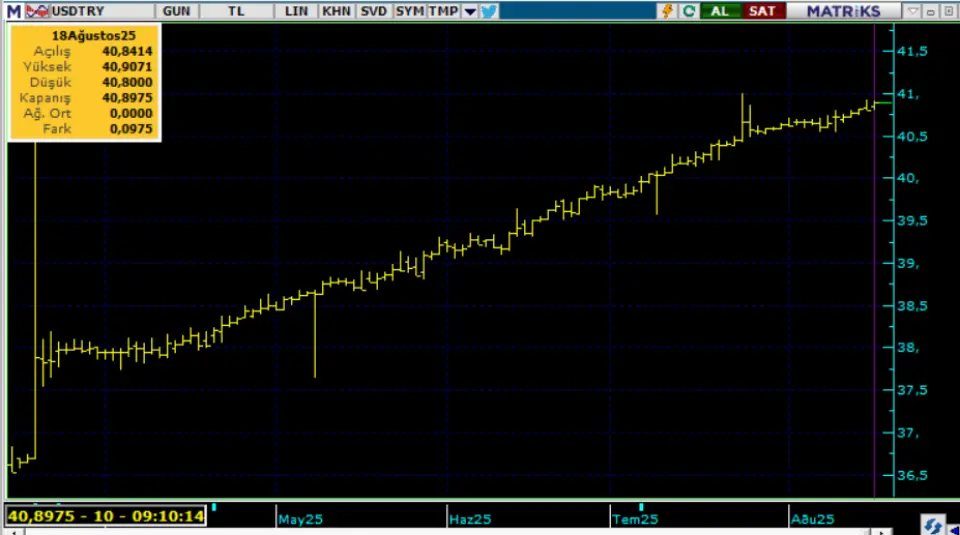Select the Yüksek value 40,9071
Viewport: 960px width, 535px height.
click(x=127, y=67)
